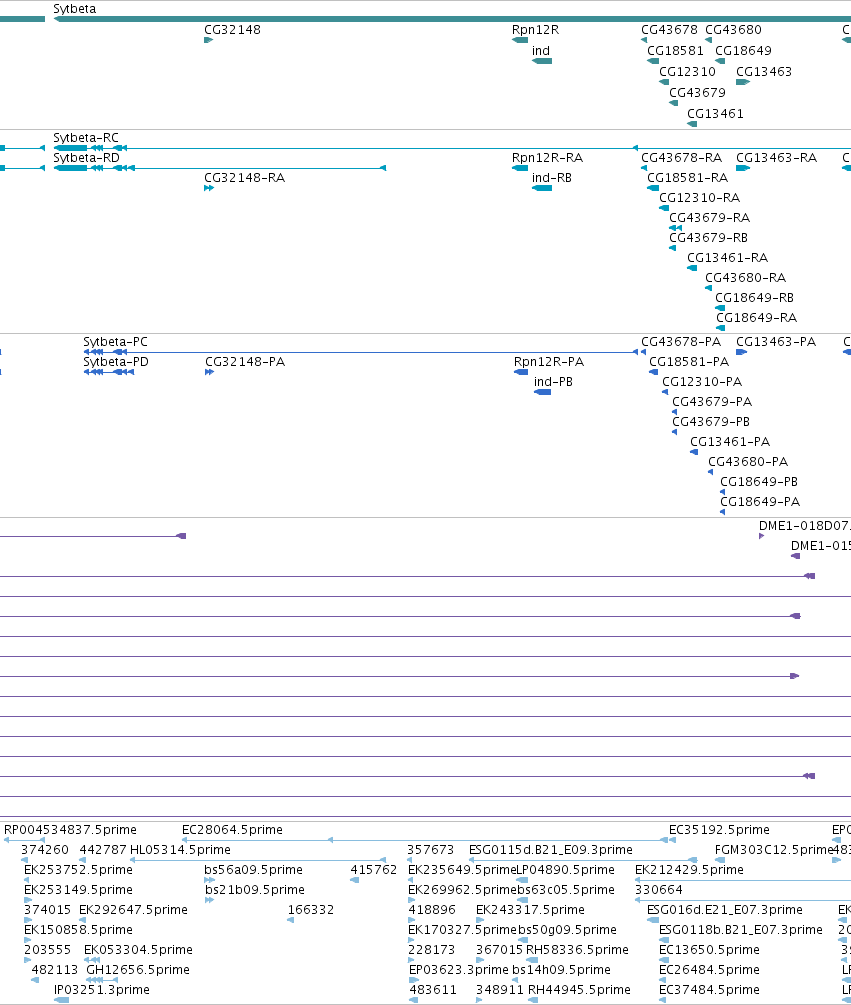Click the CG43680-RA transcript label
This screenshot has height=1005, width=851.
click(745, 278)
